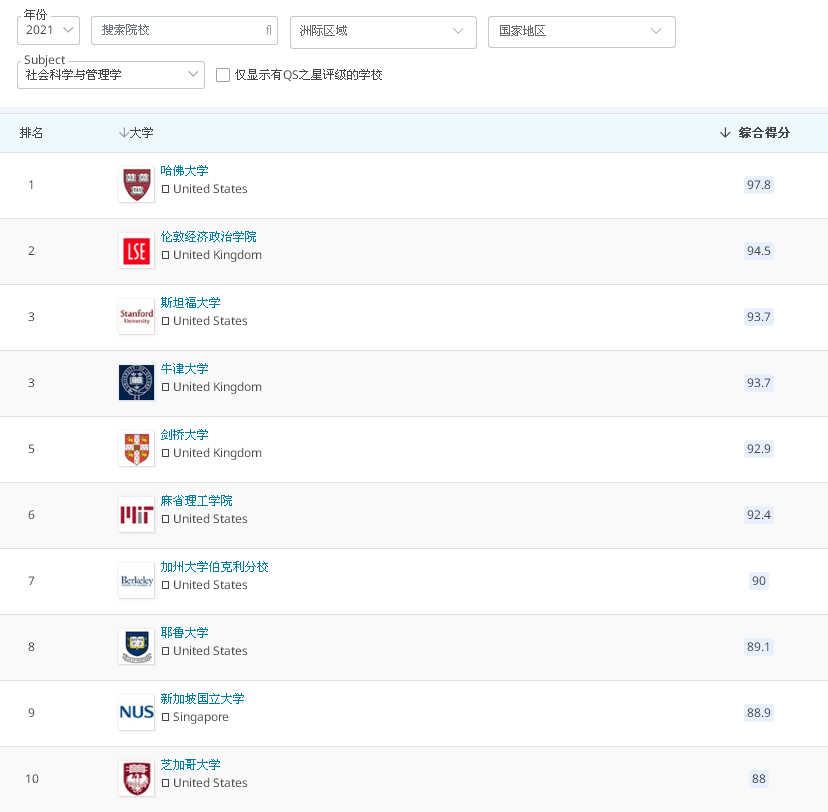Click United Kingdom under 伦敦经济政治学院
This screenshot has height=812, width=828.
pos(218,255)
